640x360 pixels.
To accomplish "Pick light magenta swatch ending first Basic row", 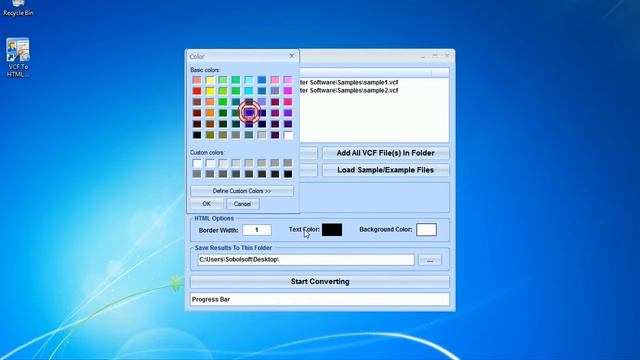I will point(288,80).
